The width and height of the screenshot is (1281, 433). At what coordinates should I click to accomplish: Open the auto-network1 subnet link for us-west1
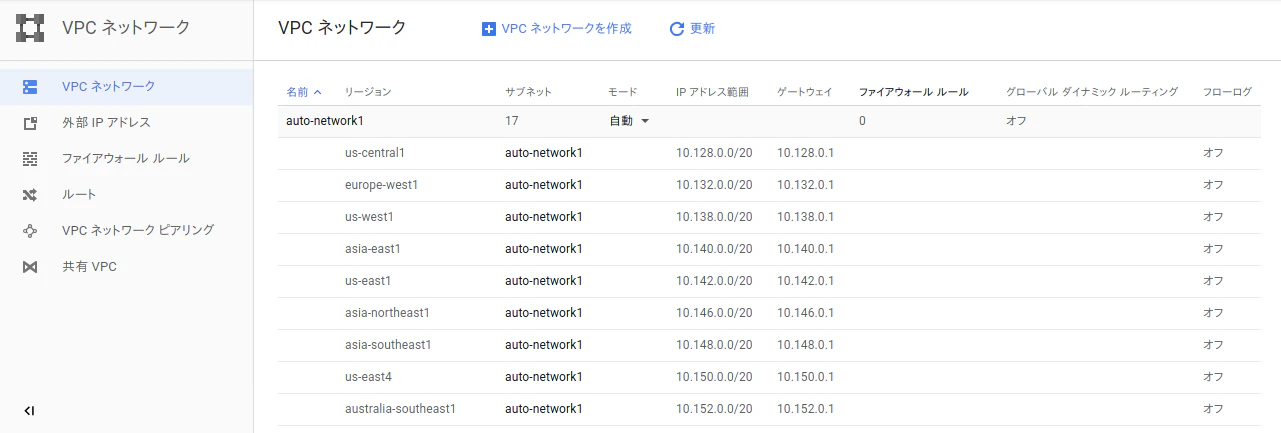[x=544, y=217]
